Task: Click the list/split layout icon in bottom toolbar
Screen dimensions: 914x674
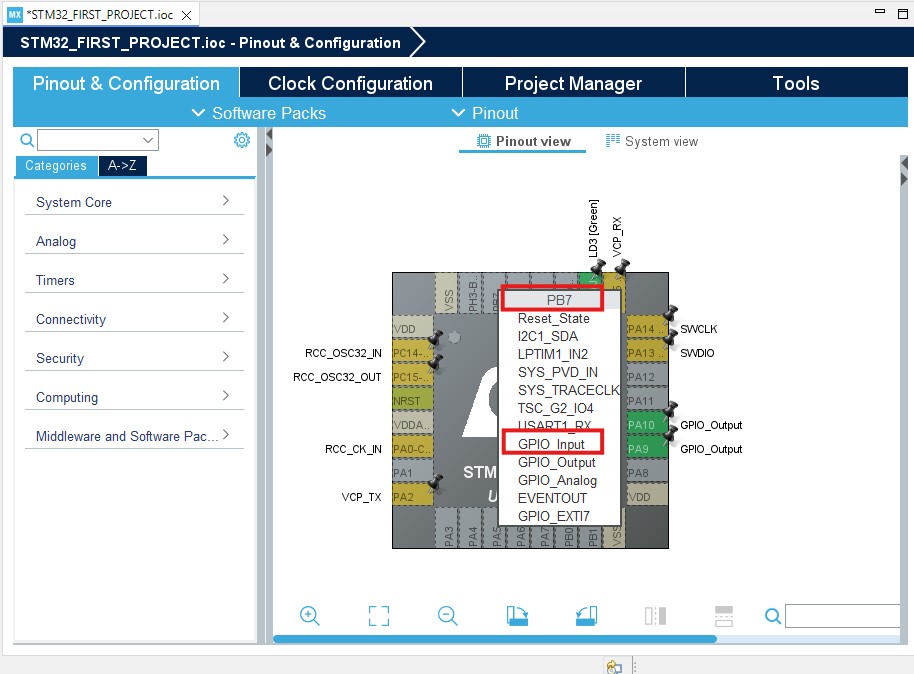Action: 724,616
